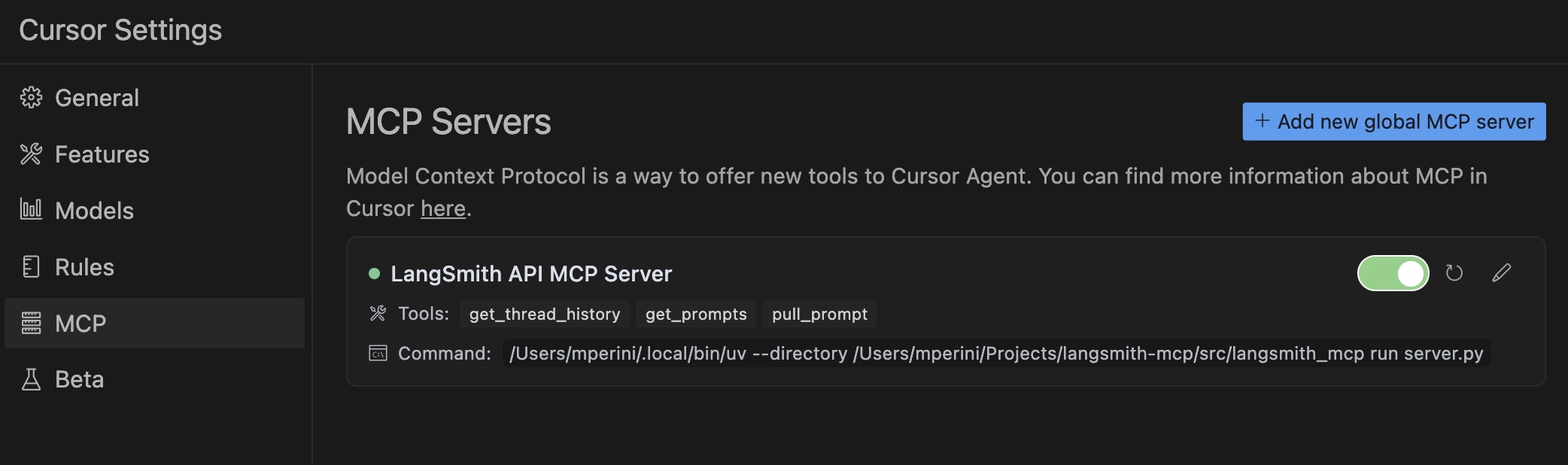
Task: Click the document icon next to Rules
Action: coord(31,266)
